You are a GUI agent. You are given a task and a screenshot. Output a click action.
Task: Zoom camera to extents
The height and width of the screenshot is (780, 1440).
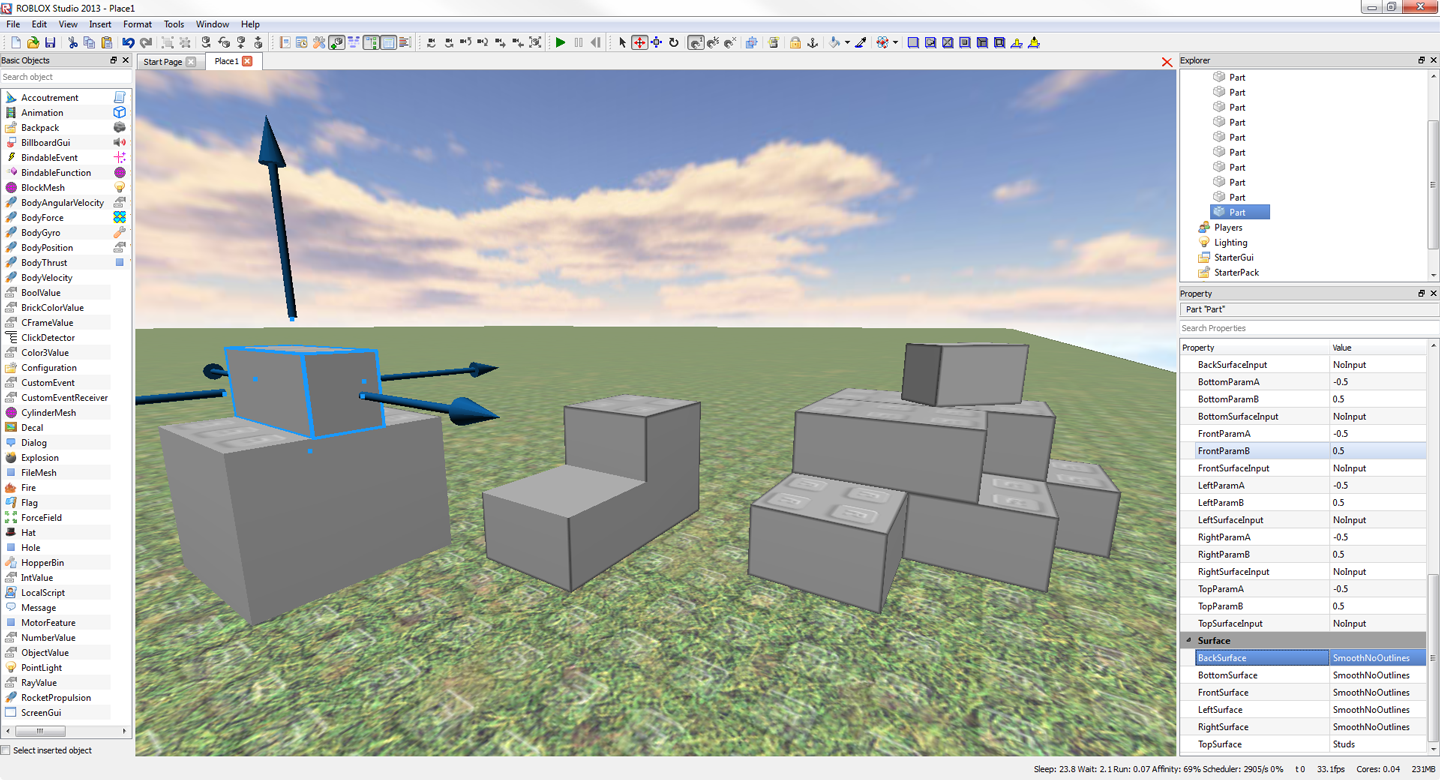pyautogui.click(x=535, y=43)
